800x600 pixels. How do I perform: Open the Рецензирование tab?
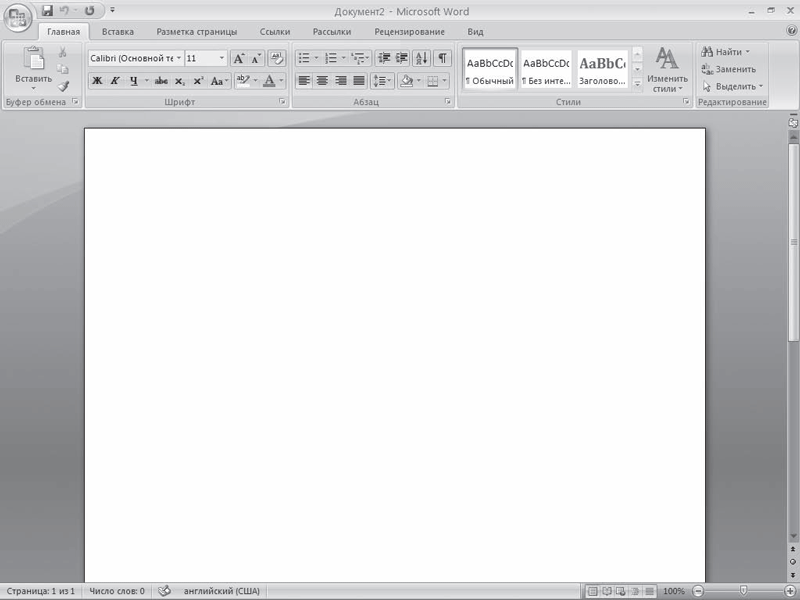click(412, 31)
